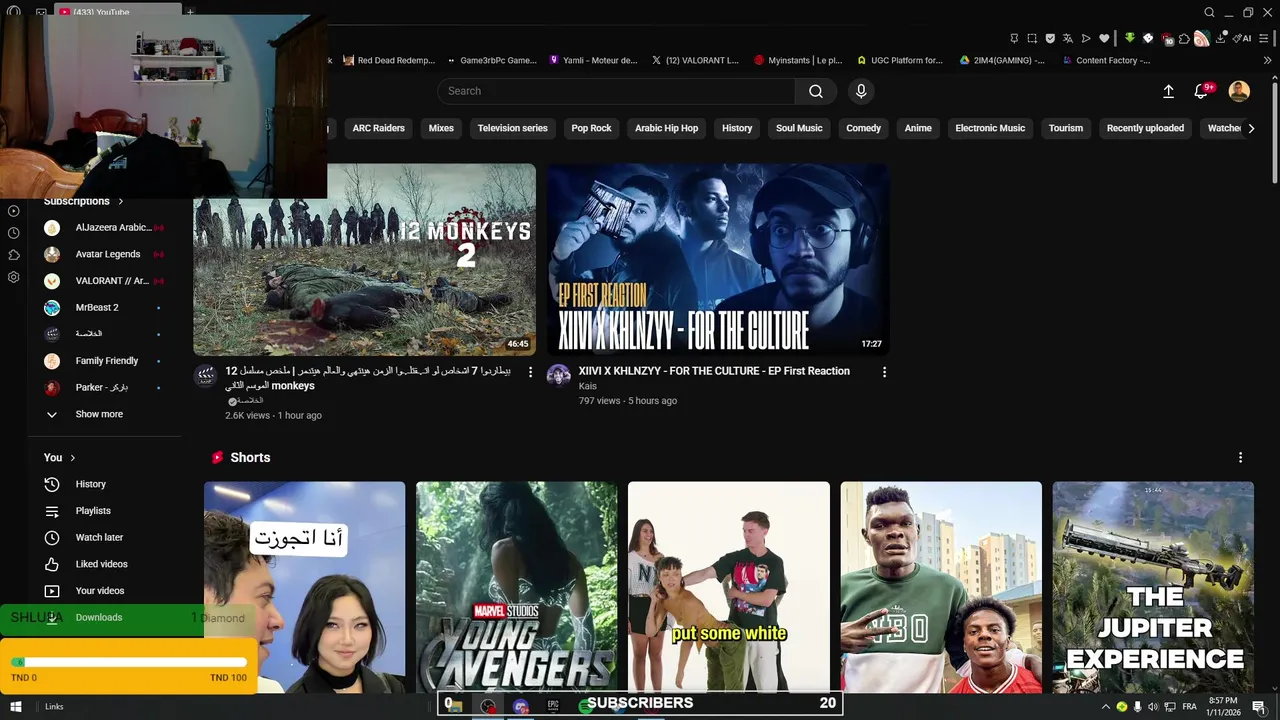Click the taskbar volume speaker icon
Viewport: 1280px width, 720px height.
click(1153, 707)
